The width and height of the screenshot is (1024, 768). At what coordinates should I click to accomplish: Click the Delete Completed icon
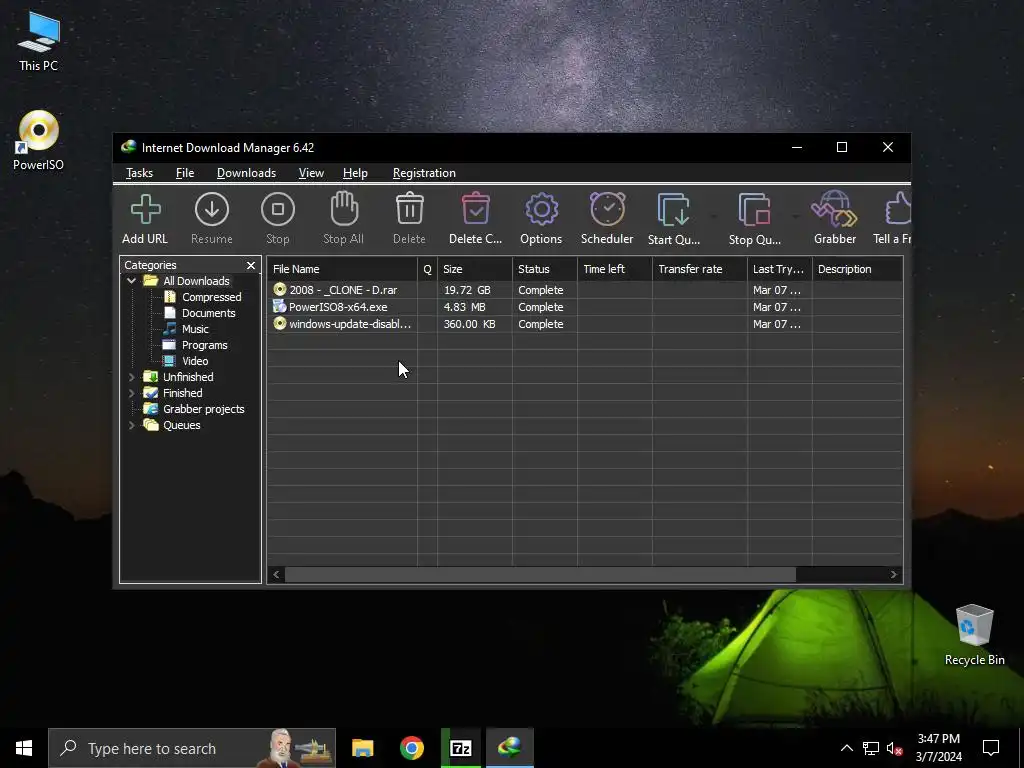[x=475, y=218]
